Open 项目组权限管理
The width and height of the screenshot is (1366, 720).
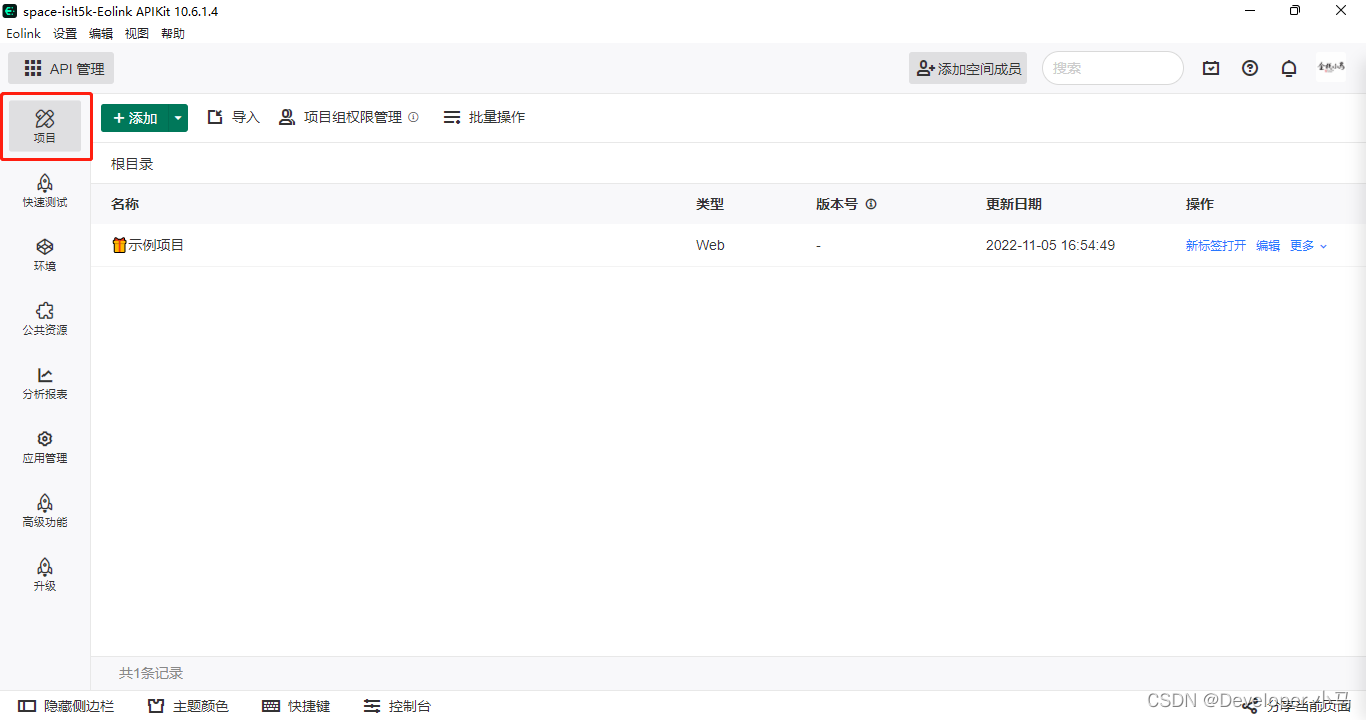tap(340, 117)
